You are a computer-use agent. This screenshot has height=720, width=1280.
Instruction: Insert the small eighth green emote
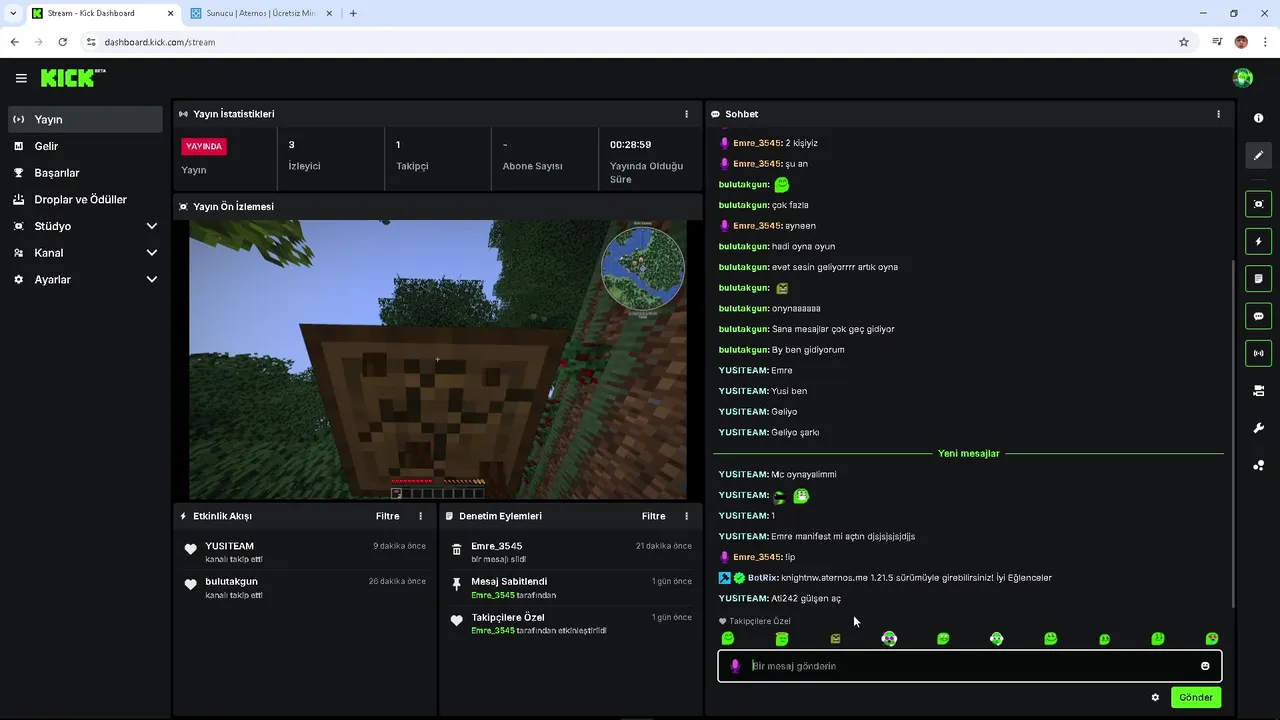[1104, 639]
